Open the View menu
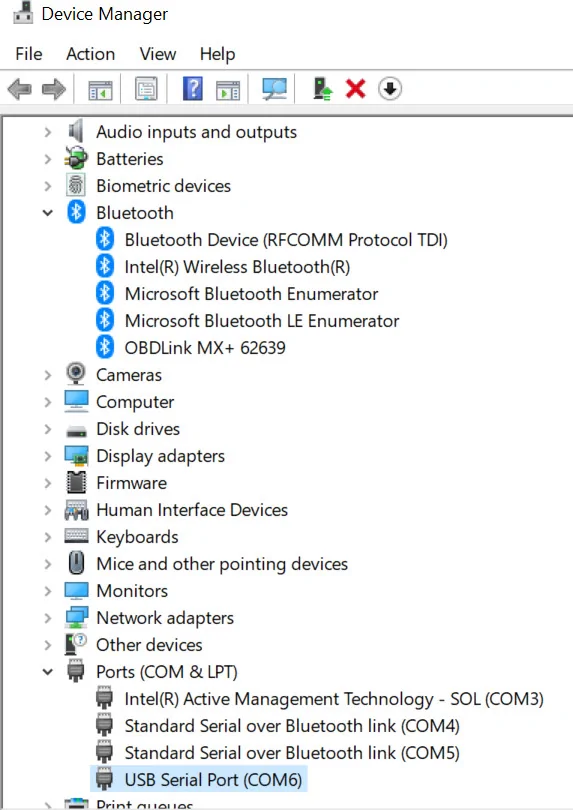 point(158,54)
